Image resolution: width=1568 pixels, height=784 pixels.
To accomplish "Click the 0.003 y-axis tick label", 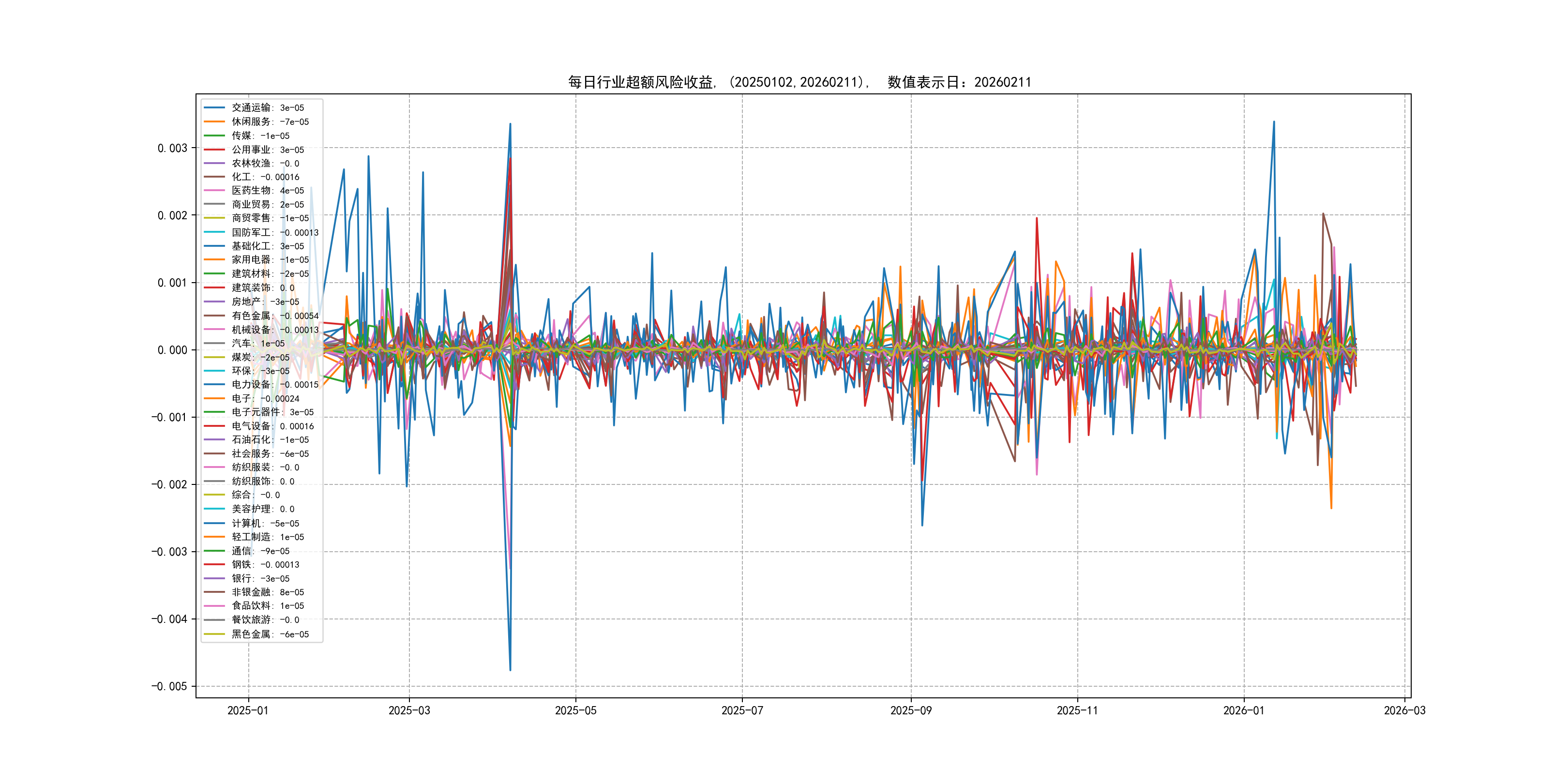I will pyautogui.click(x=172, y=149).
